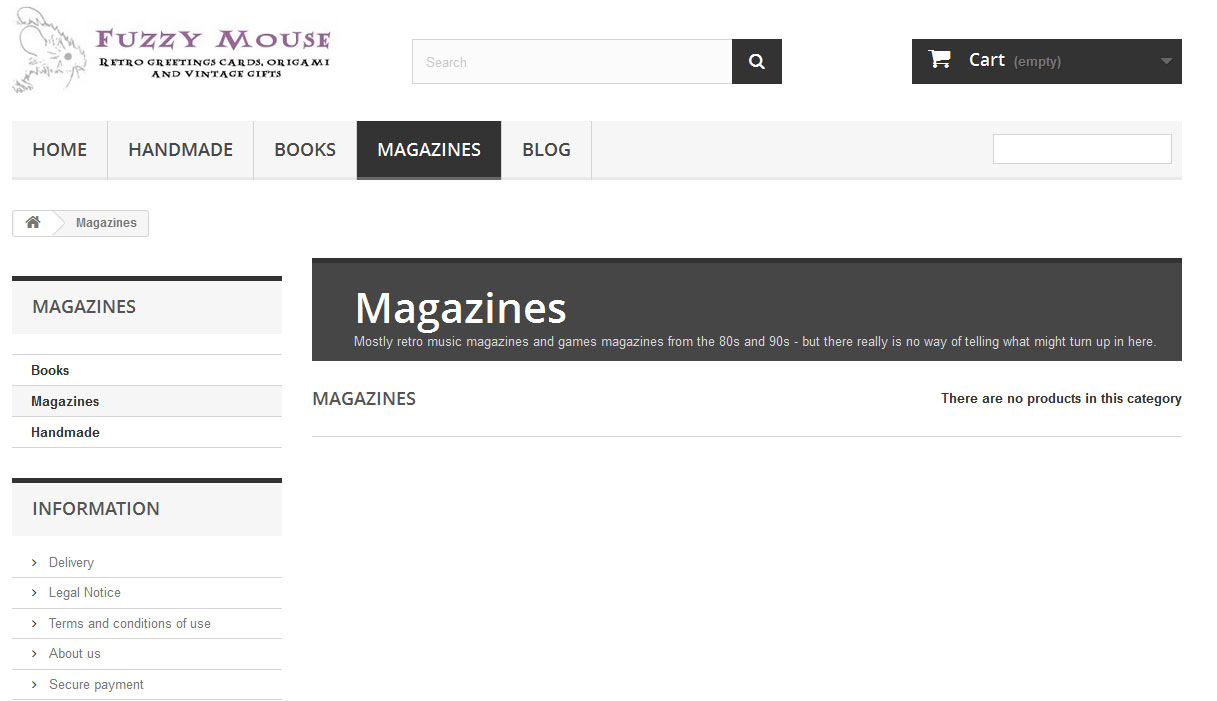Go to the Blog tab
This screenshot has width=1217, height=701.
(x=546, y=150)
